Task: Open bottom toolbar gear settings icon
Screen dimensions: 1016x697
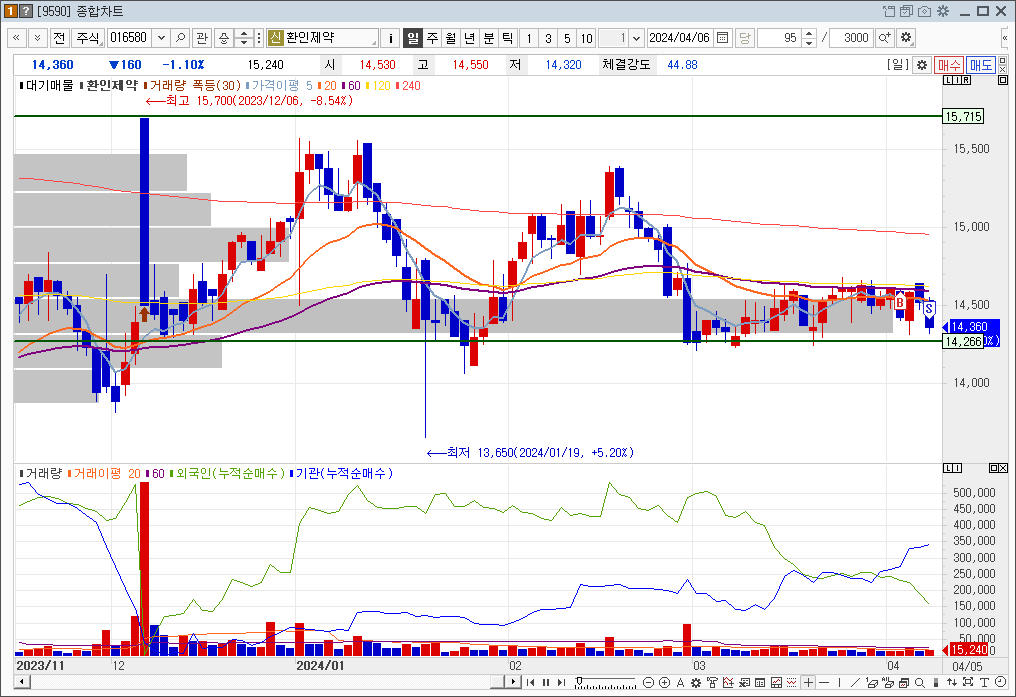Action: [696, 683]
